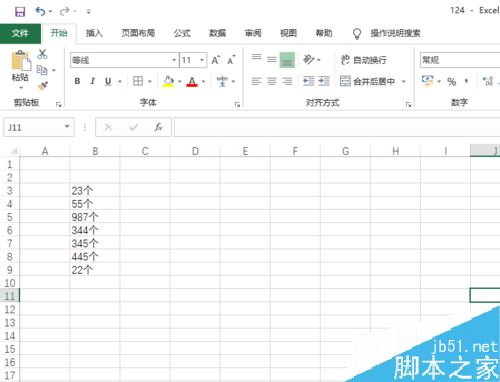Click the Select All corner triangle

[x=14, y=151]
